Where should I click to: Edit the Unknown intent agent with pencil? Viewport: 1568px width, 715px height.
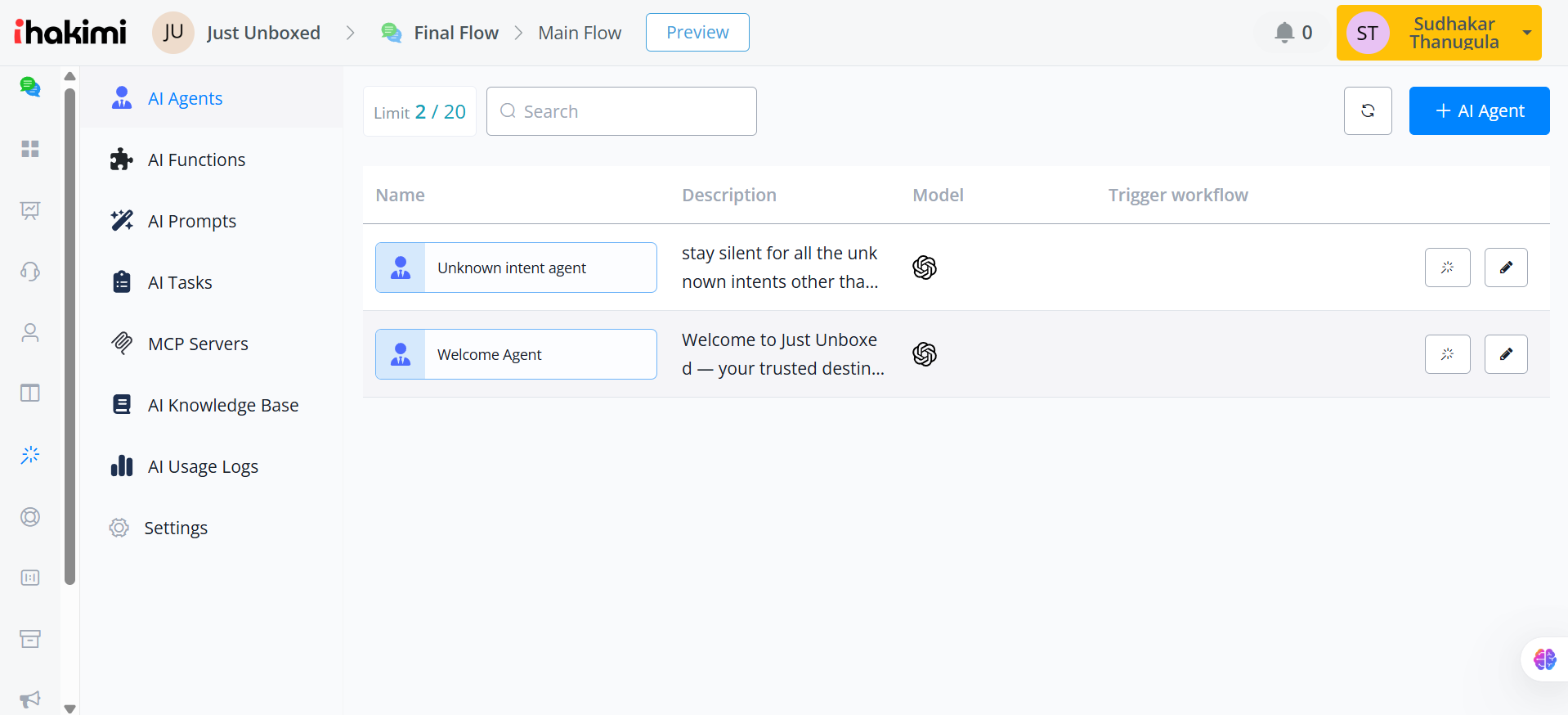pos(1506,268)
